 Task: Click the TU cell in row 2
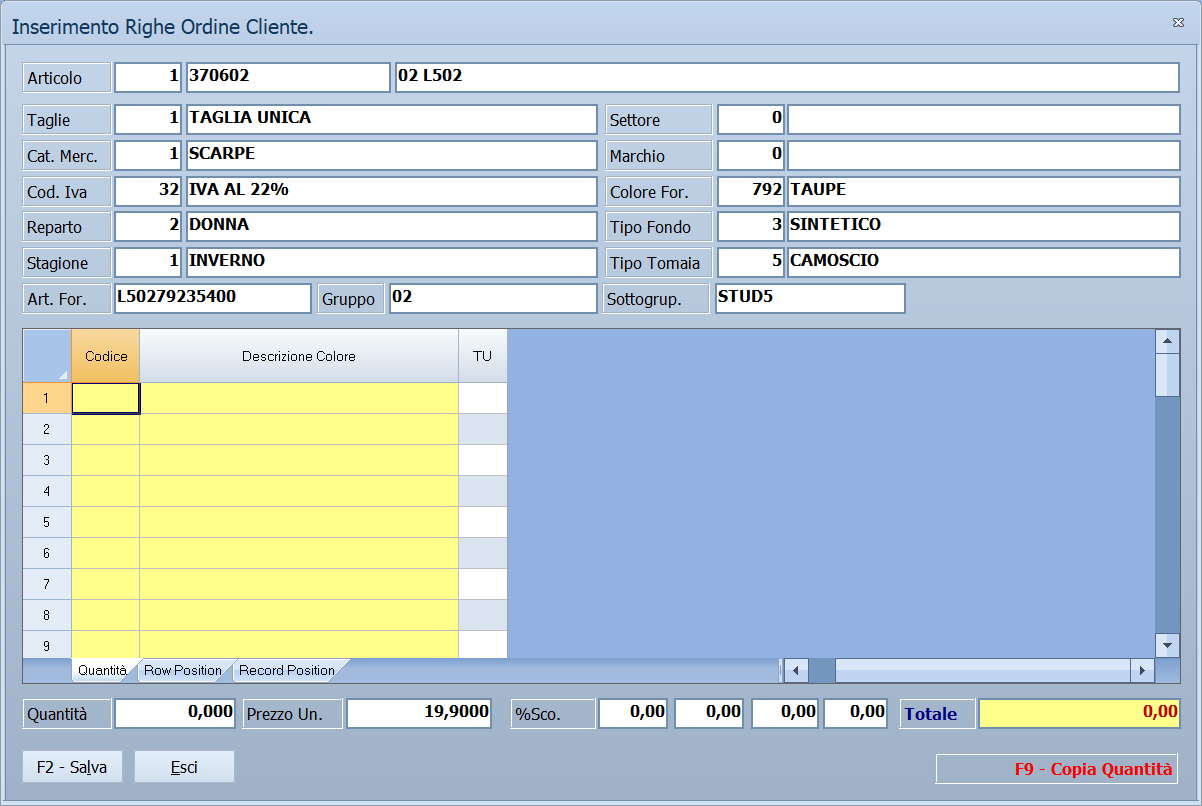483,429
